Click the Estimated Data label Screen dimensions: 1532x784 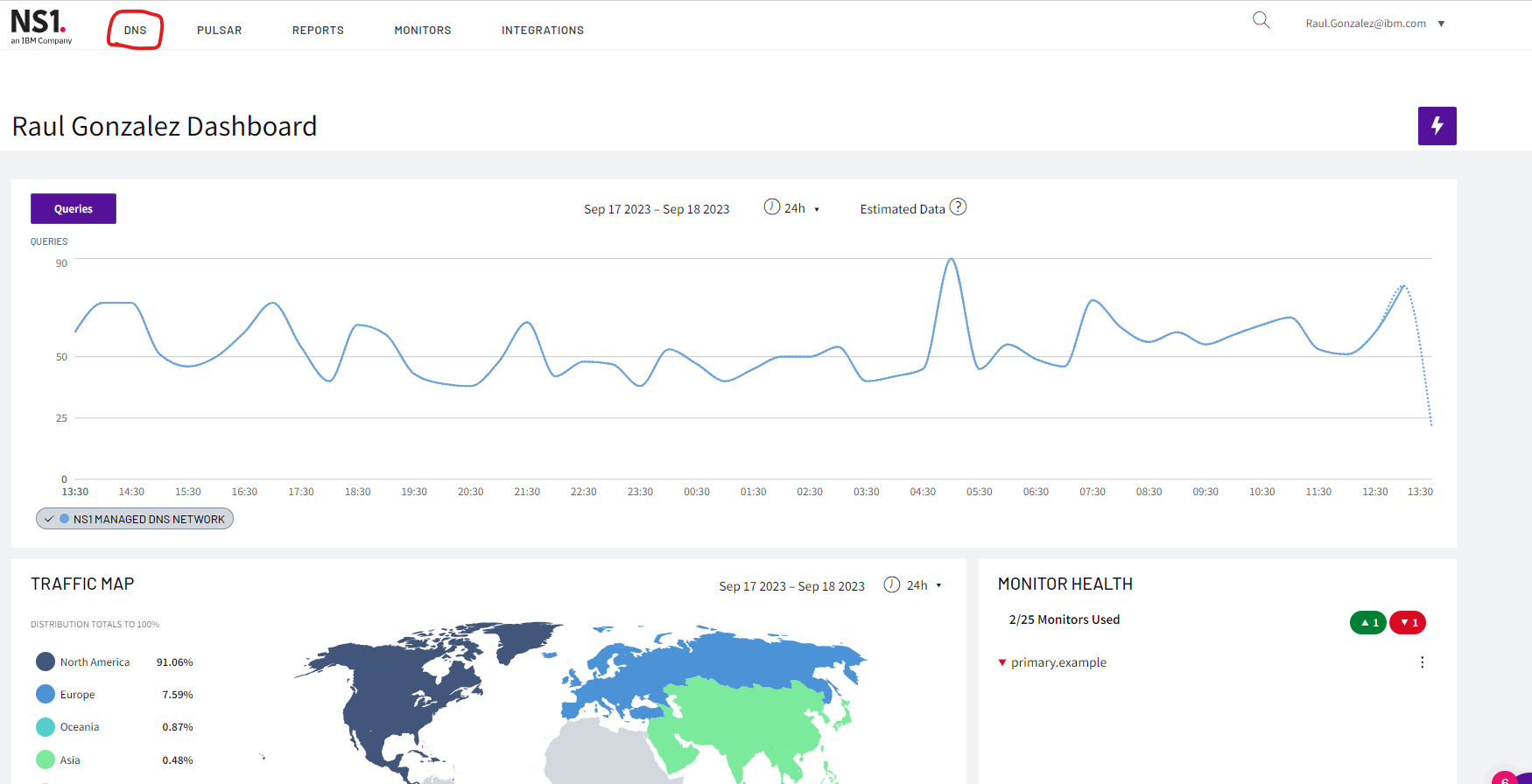click(x=903, y=209)
